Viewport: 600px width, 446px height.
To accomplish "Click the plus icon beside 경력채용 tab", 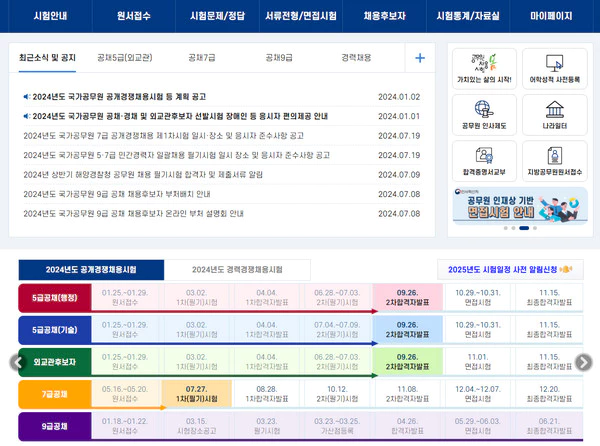I will coord(420,58).
